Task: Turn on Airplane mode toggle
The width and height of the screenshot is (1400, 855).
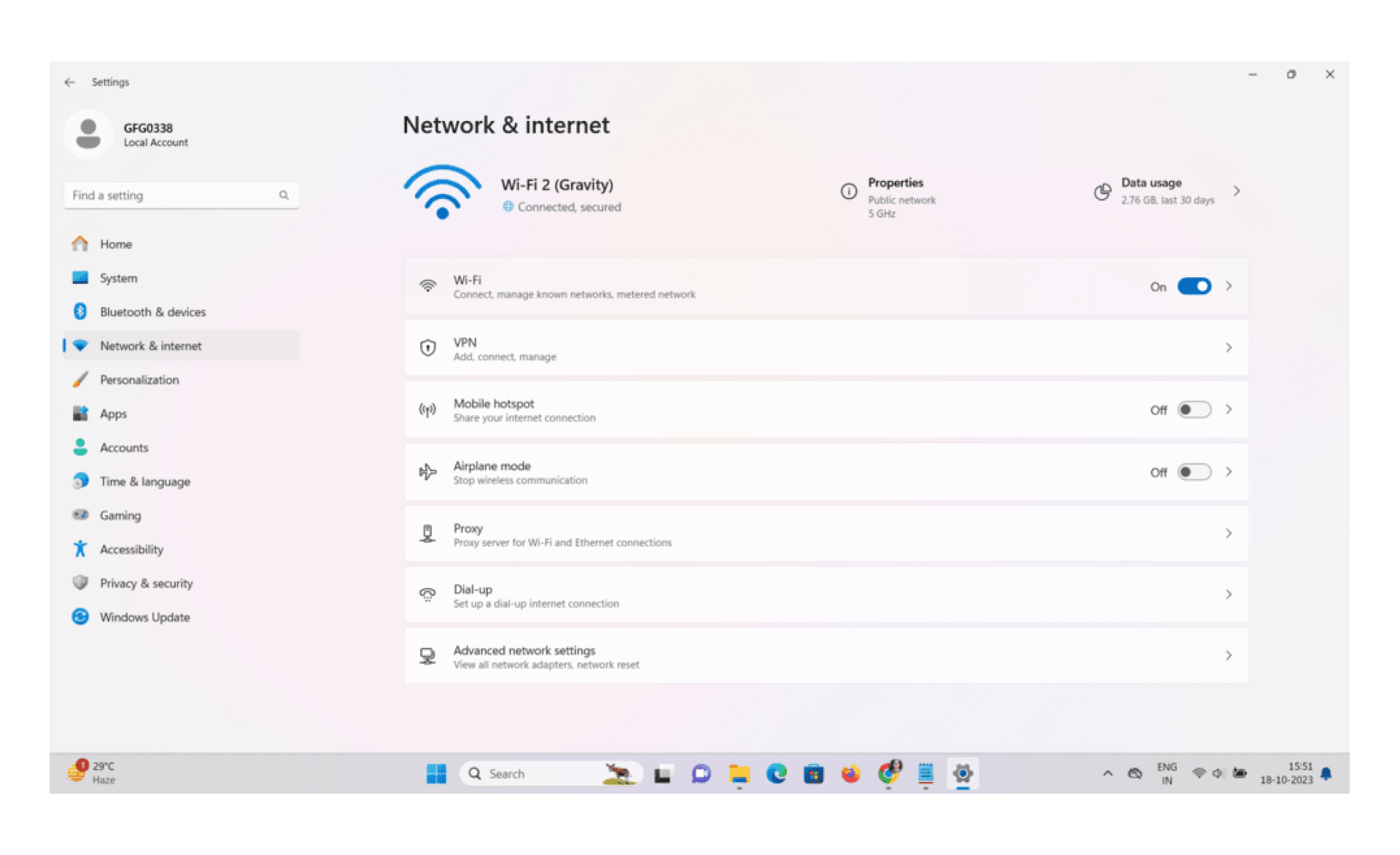Action: point(1194,472)
